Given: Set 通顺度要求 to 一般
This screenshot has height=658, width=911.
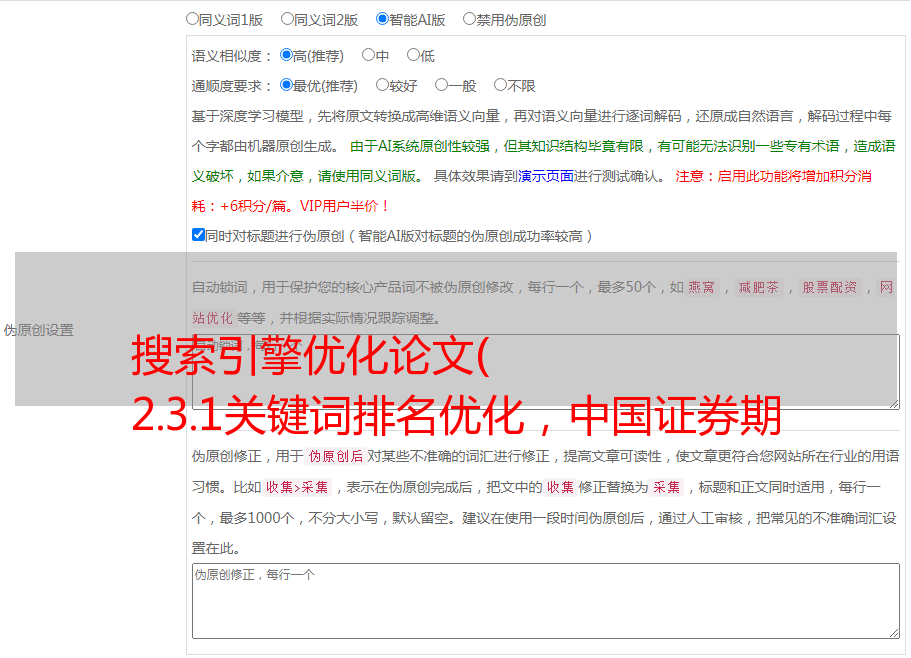Looking at the screenshot, I should click(442, 85).
